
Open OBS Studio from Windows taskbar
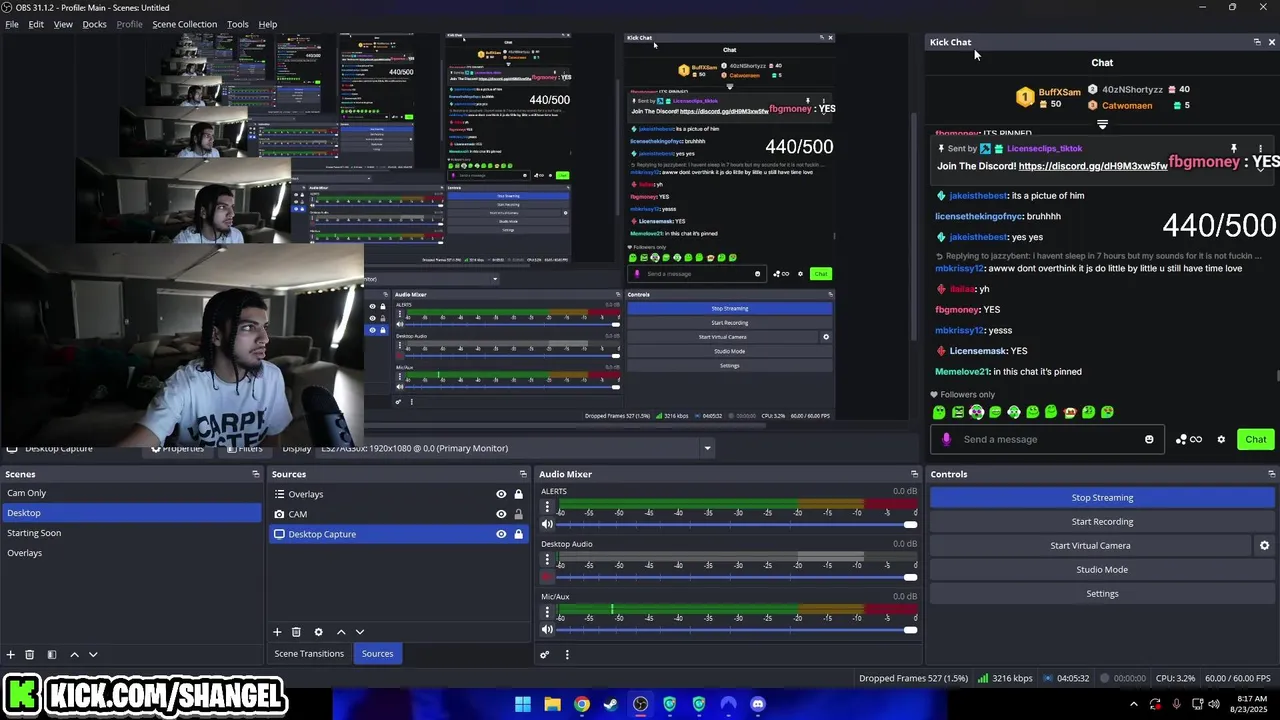point(640,704)
